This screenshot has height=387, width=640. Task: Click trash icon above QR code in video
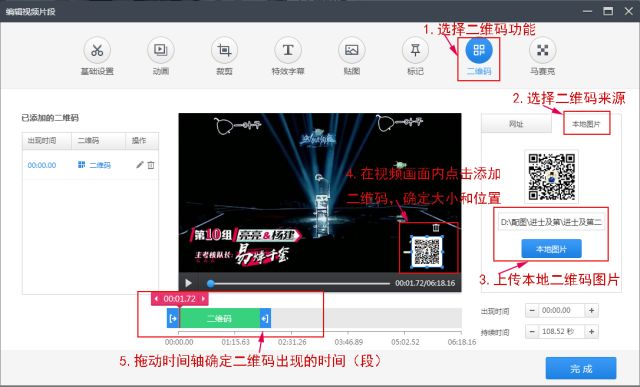436,228
